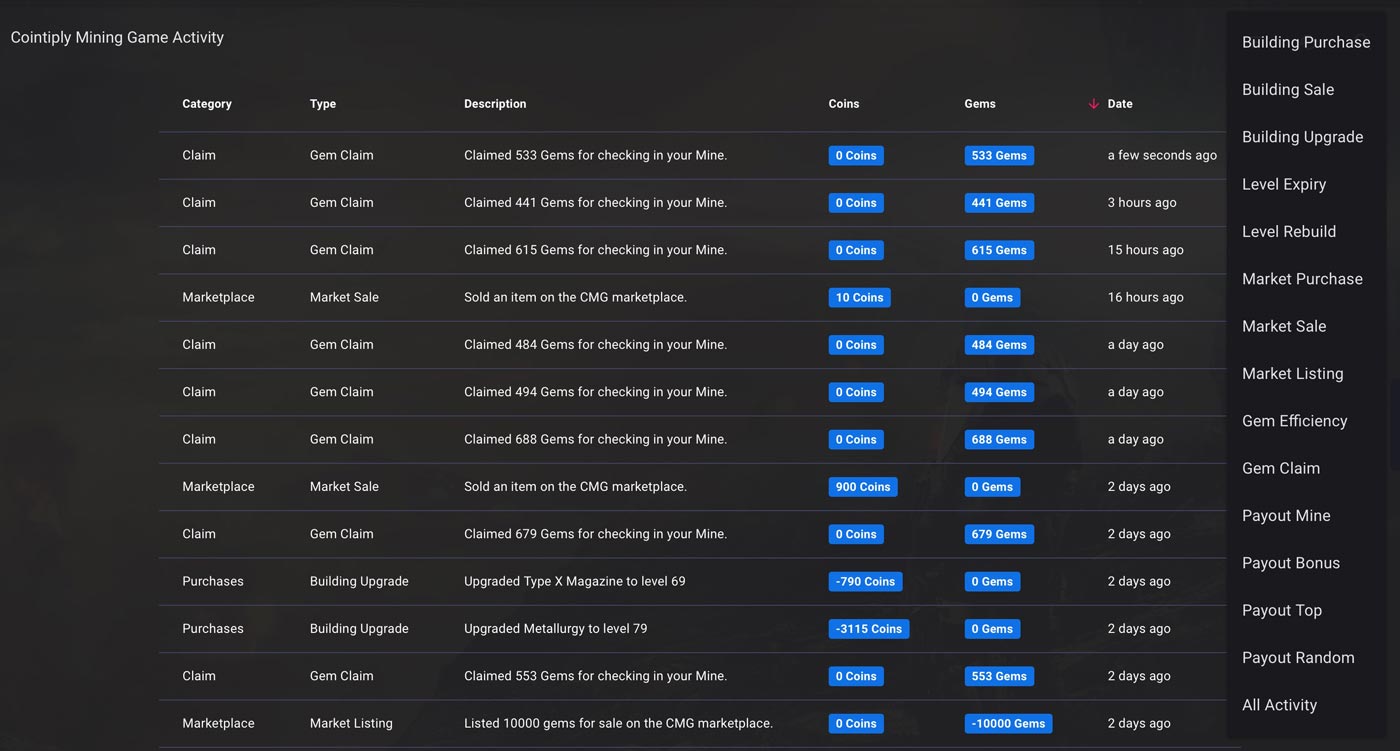Screen dimensions: 1400x751
Task: Choose Building Sale in the filter menu
Action: tap(1288, 89)
